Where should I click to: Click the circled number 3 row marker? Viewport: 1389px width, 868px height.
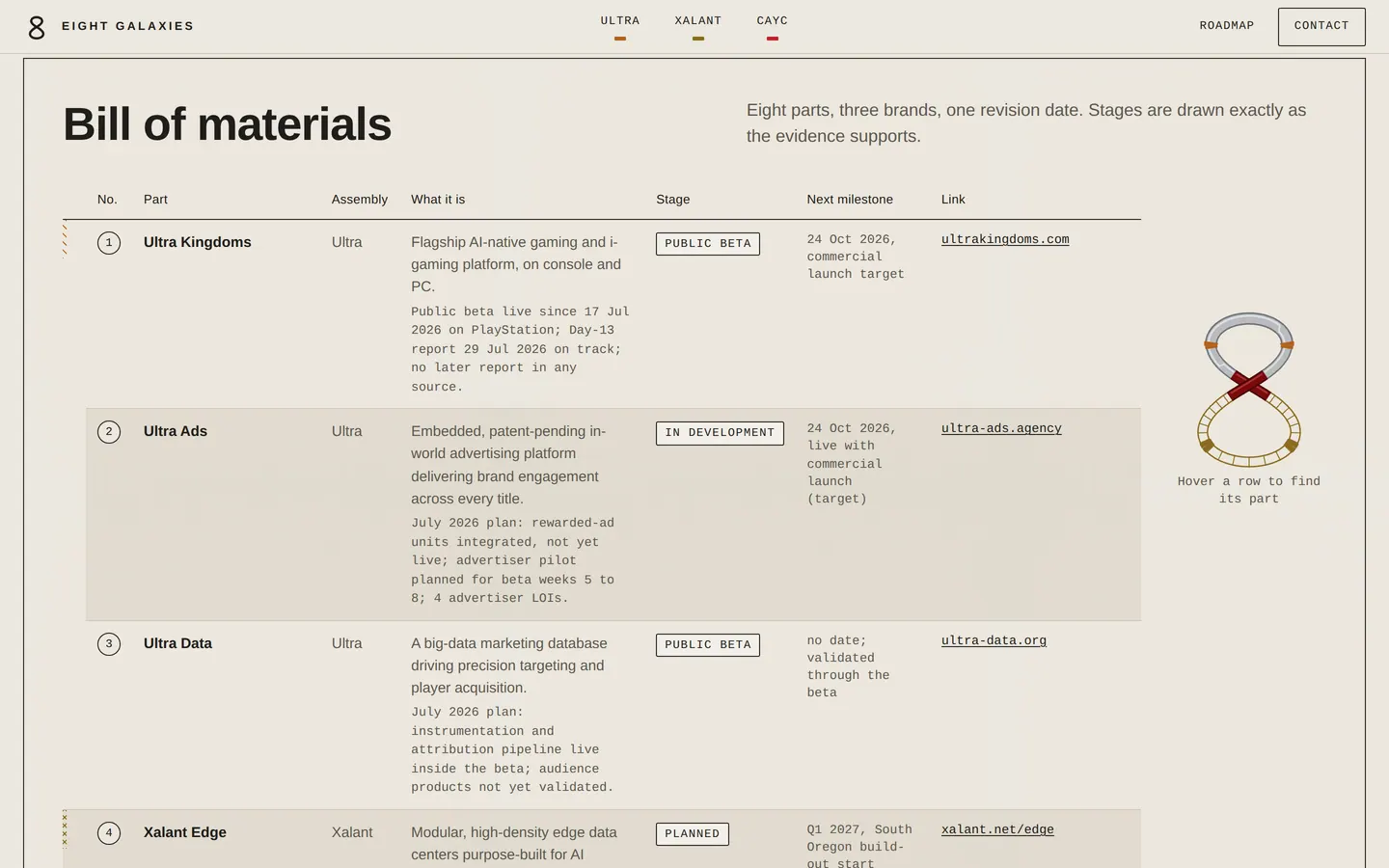(109, 644)
